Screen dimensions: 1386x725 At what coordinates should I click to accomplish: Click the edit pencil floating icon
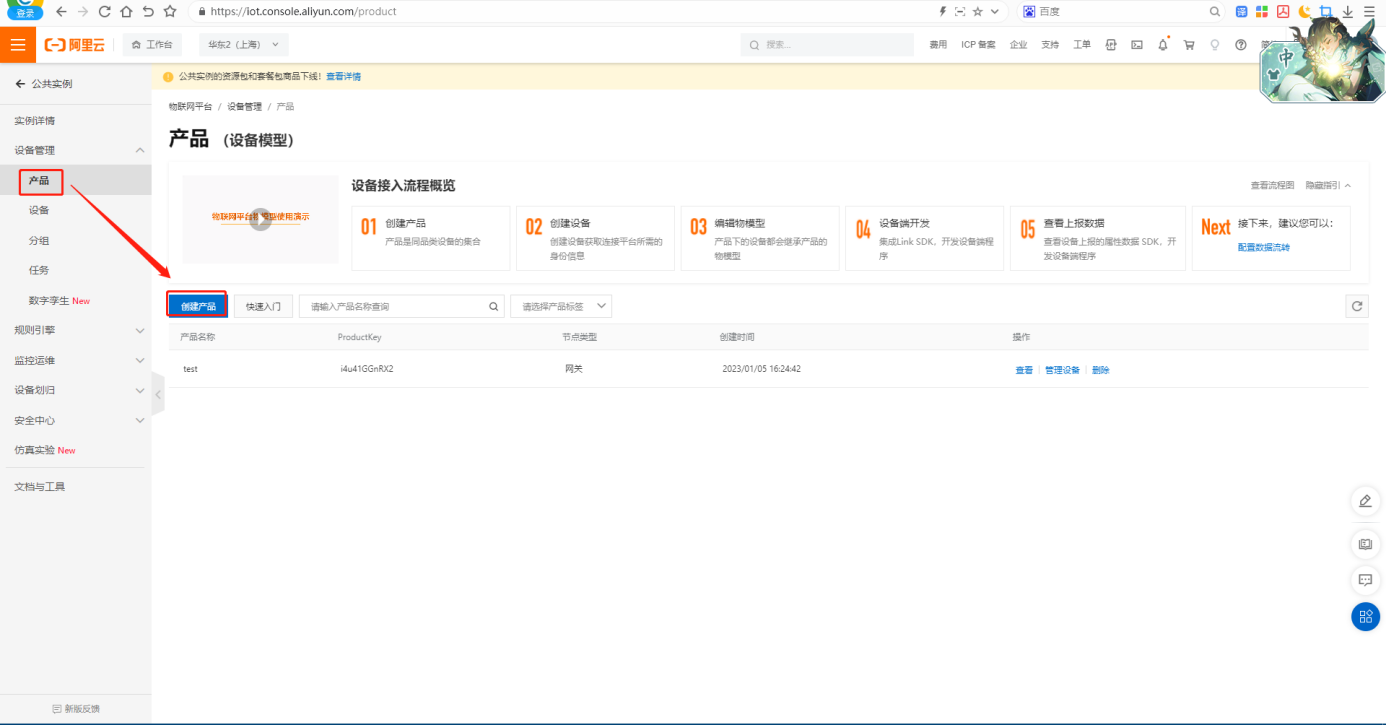[1365, 501]
